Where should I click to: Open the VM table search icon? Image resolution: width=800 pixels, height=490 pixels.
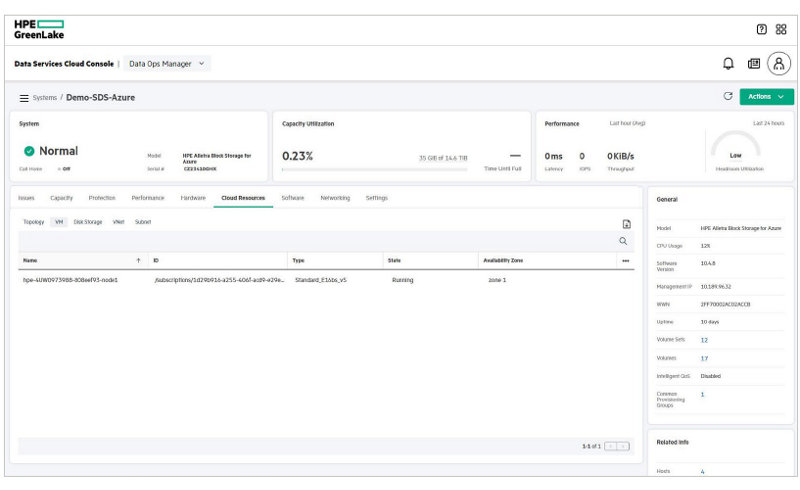(x=623, y=241)
